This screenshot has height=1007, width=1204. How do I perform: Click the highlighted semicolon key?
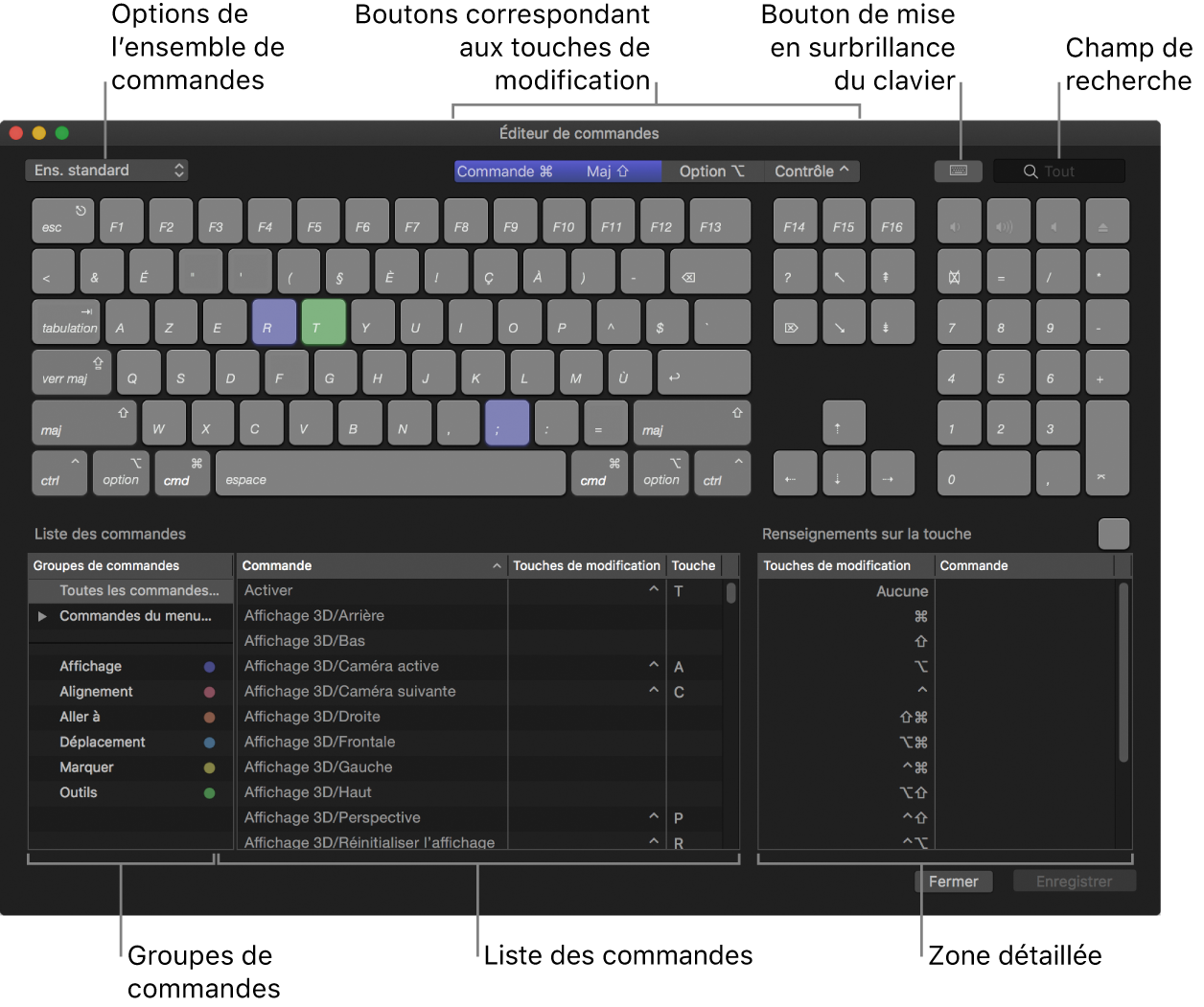(x=507, y=423)
